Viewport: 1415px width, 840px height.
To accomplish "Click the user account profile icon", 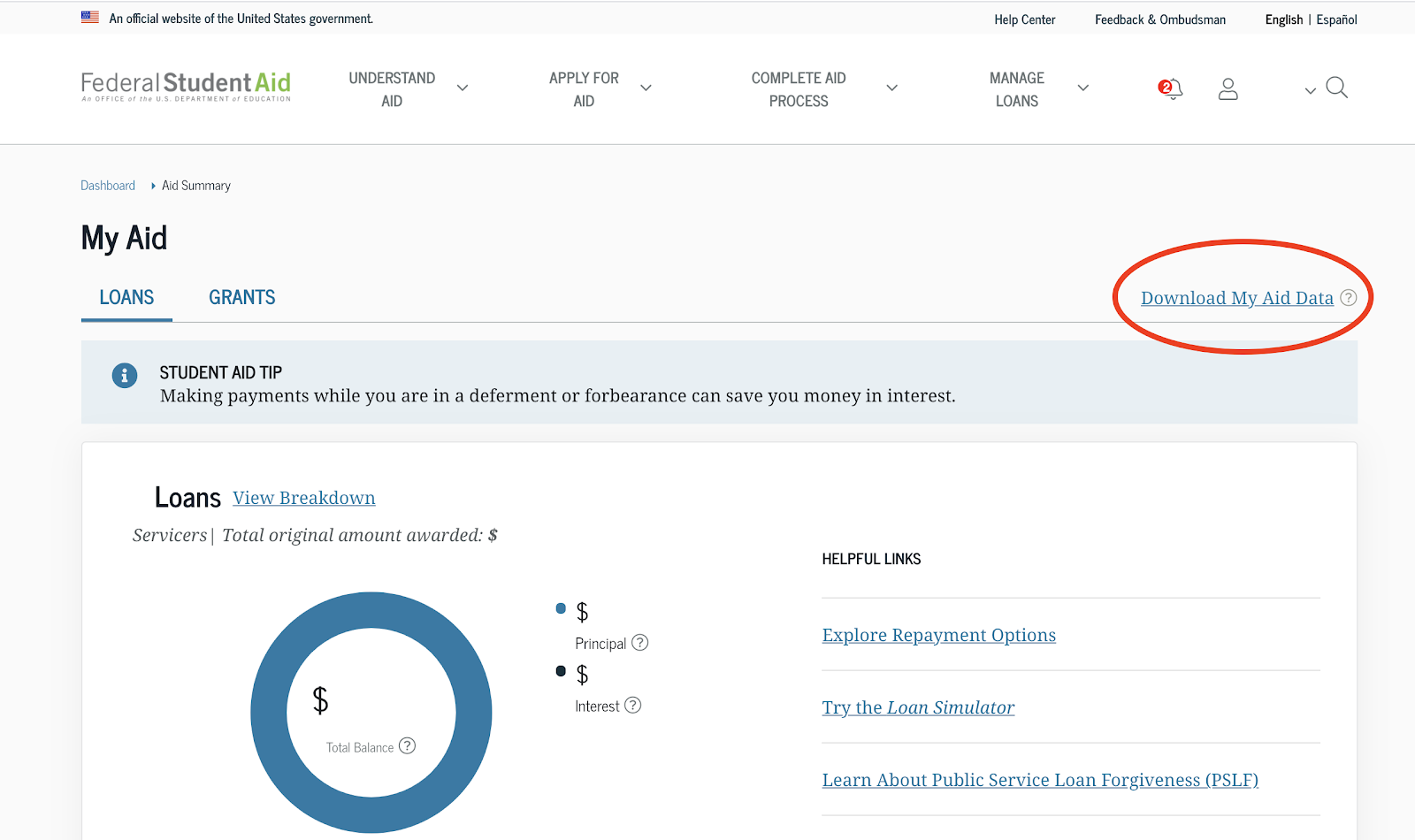I will tap(1228, 88).
